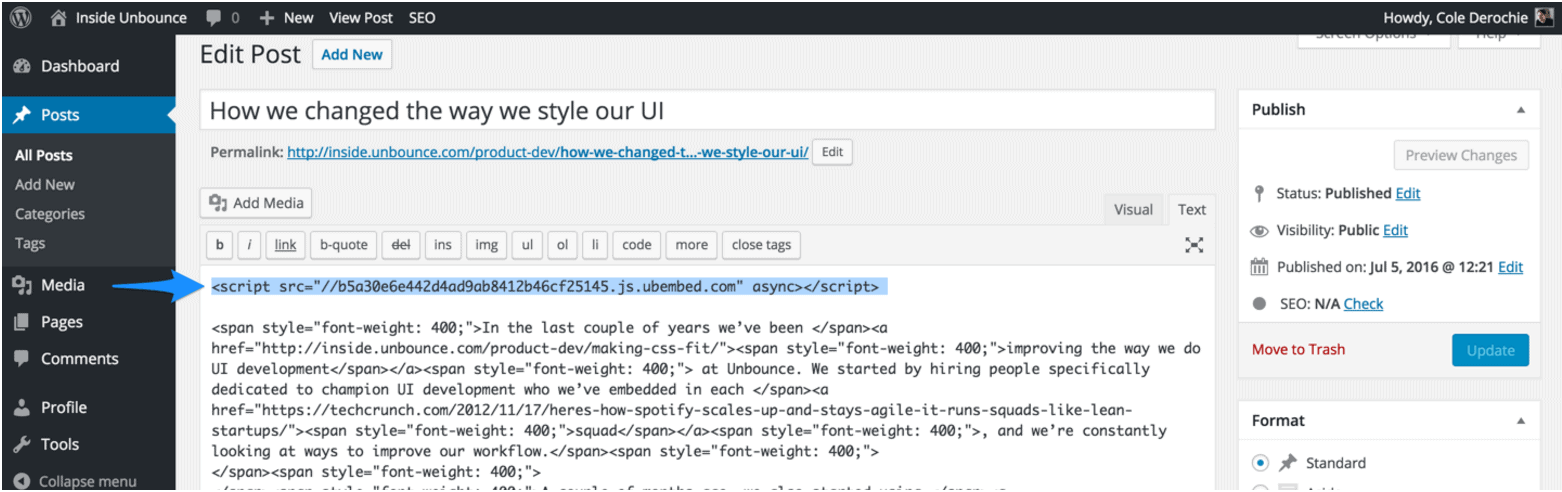
Task: Open All Posts submenu item
Action: pos(44,155)
